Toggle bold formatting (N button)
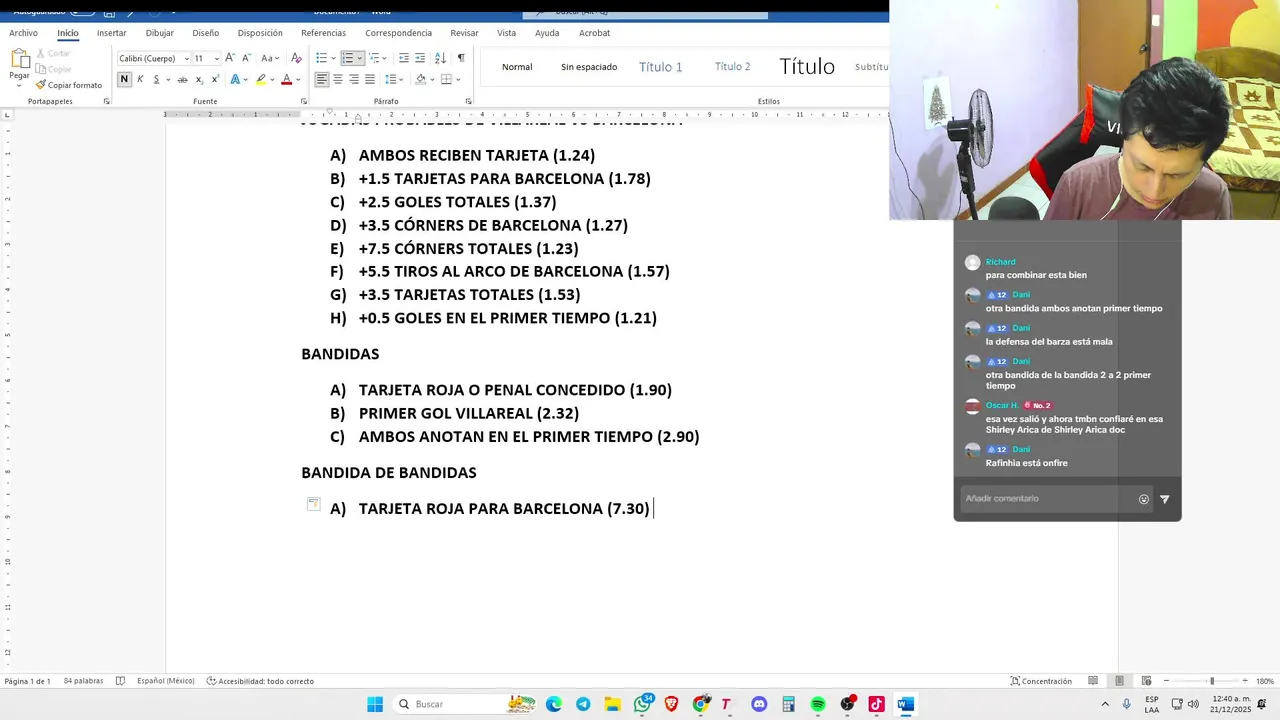Image resolution: width=1280 pixels, height=720 pixels. [x=124, y=79]
